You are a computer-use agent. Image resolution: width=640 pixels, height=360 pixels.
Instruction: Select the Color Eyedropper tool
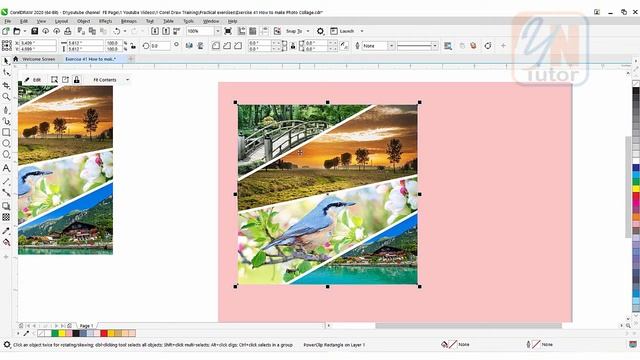coord(6,231)
